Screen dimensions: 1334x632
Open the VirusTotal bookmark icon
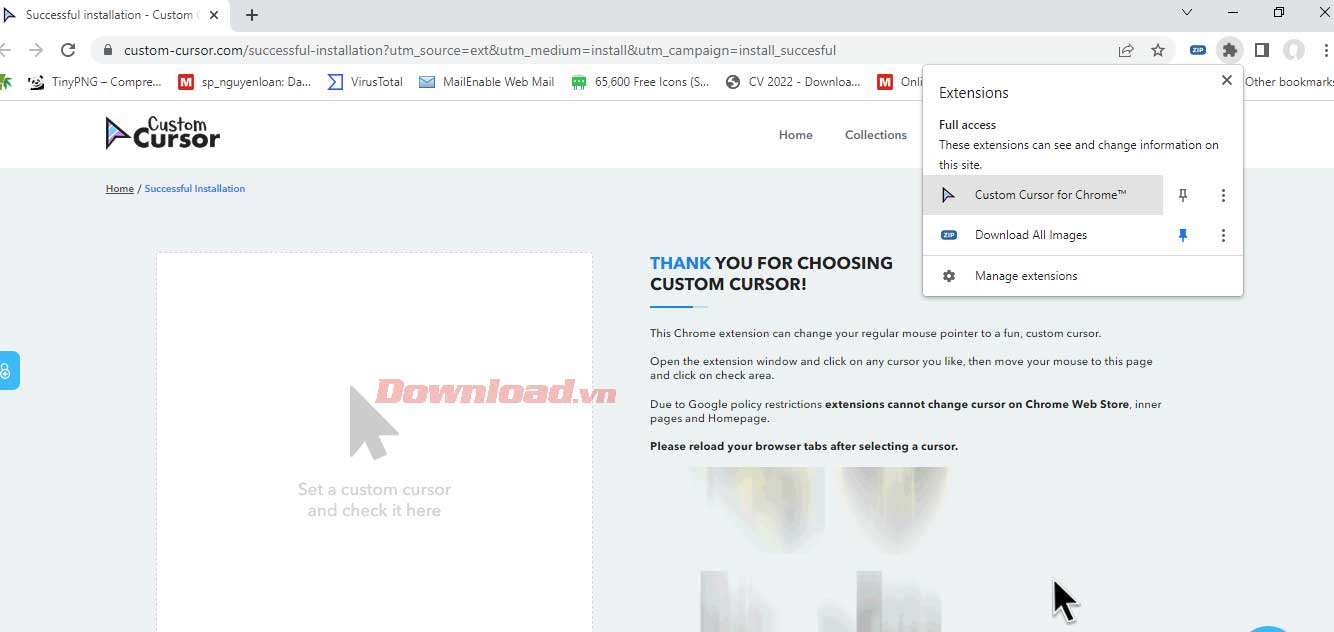(333, 82)
